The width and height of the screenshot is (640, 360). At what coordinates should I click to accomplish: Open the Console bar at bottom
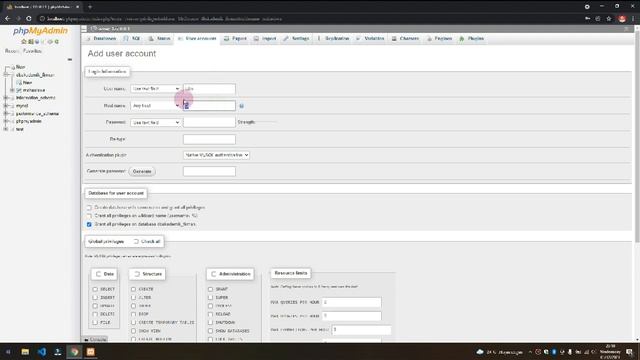click(96, 340)
